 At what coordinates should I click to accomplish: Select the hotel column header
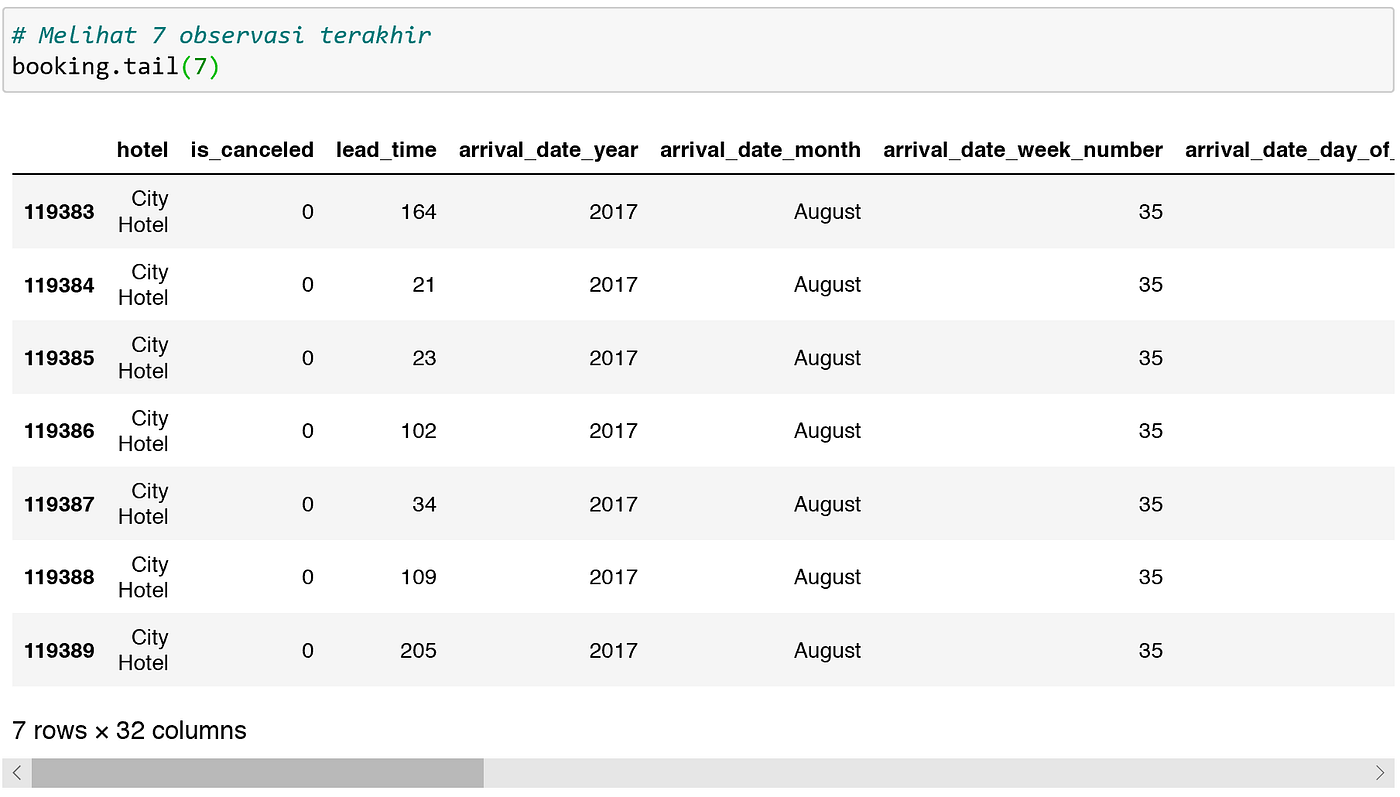click(142, 150)
